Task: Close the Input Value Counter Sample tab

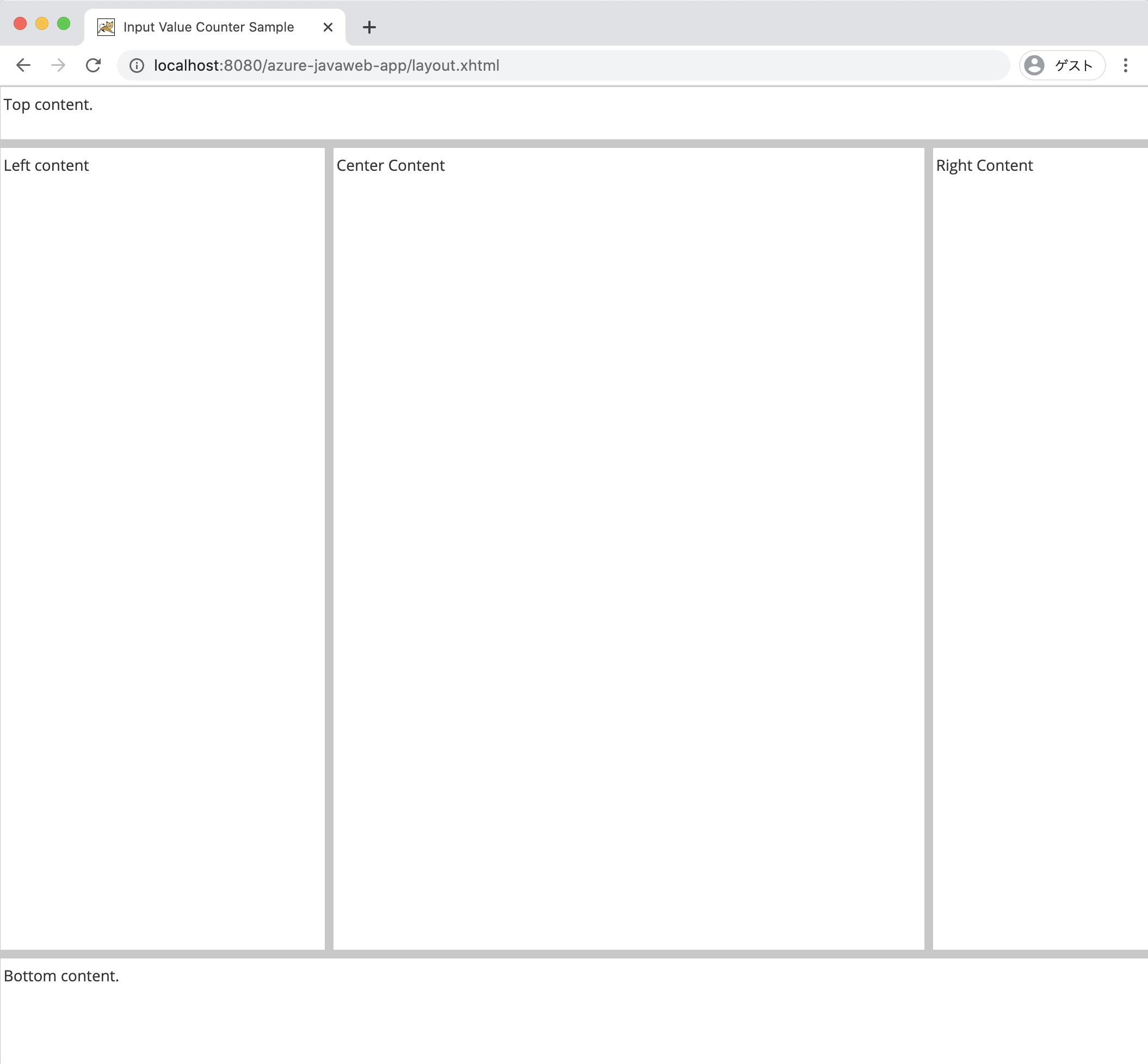Action: pos(328,27)
